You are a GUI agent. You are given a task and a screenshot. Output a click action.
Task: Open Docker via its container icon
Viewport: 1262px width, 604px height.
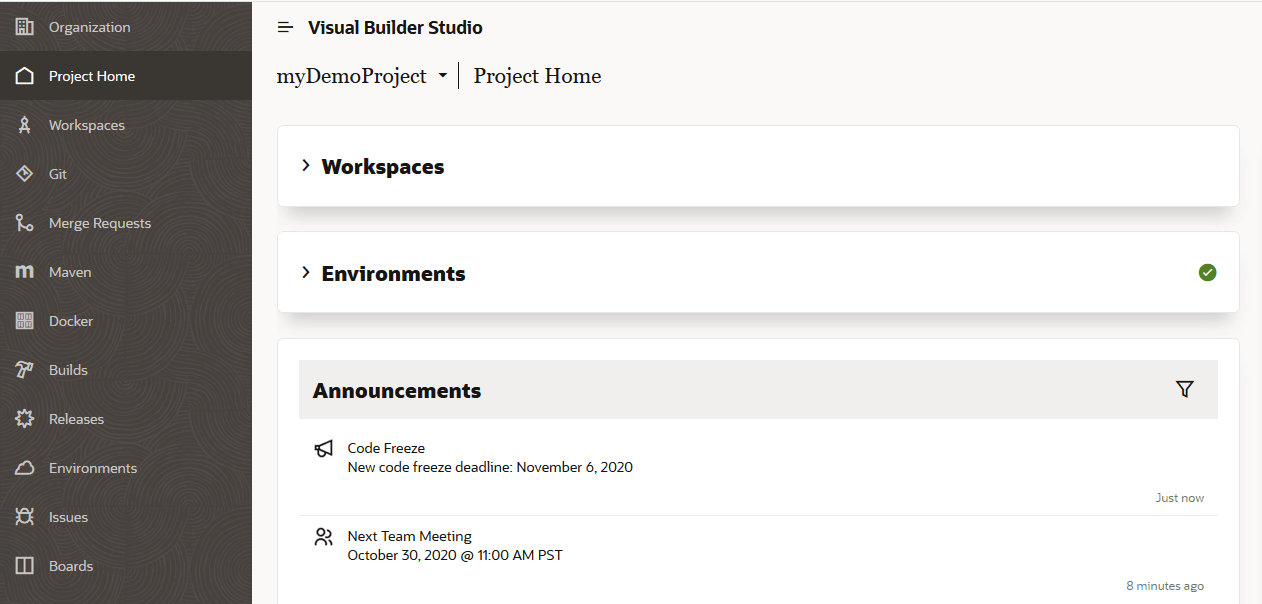point(25,321)
